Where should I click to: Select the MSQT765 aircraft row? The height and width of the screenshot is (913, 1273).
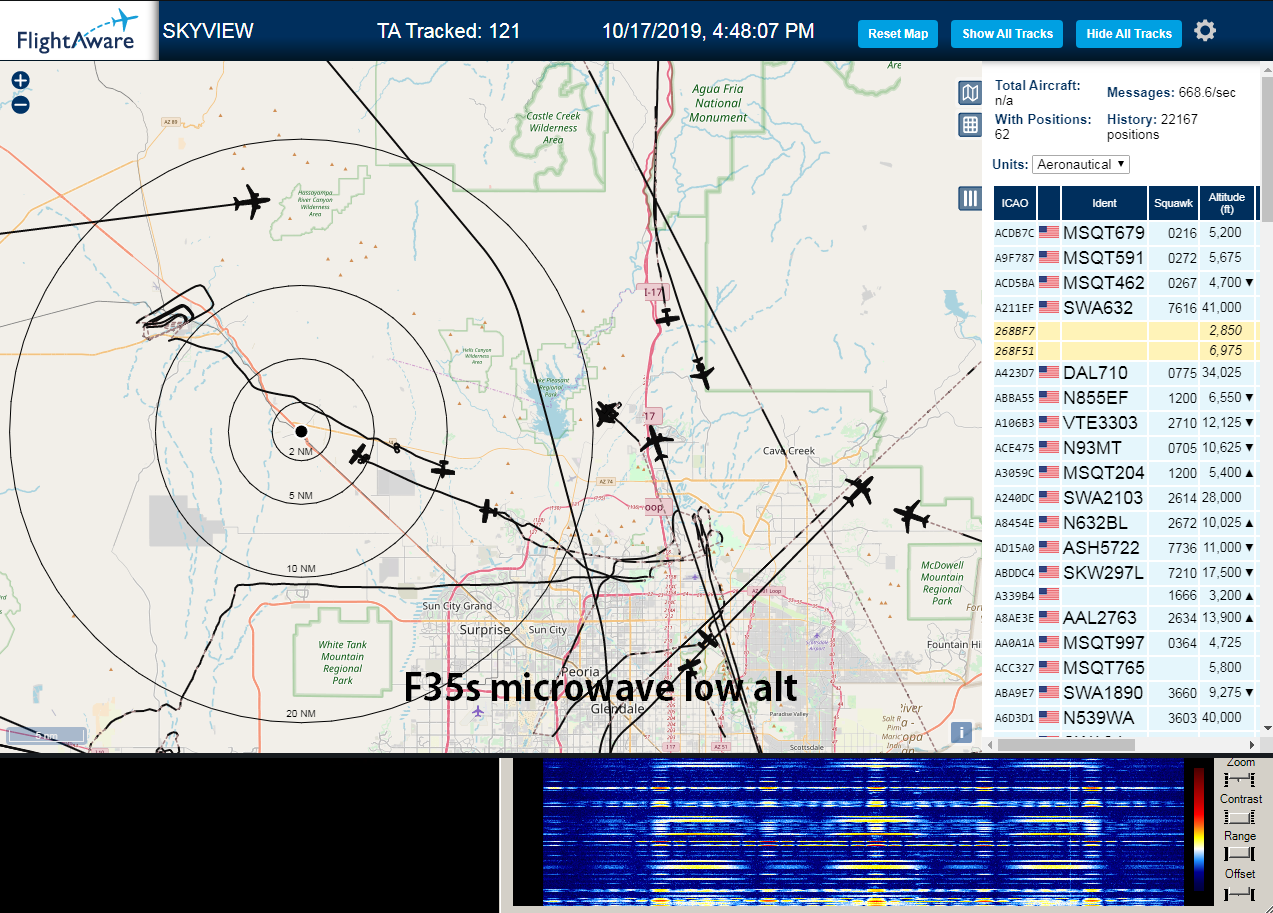1126,667
